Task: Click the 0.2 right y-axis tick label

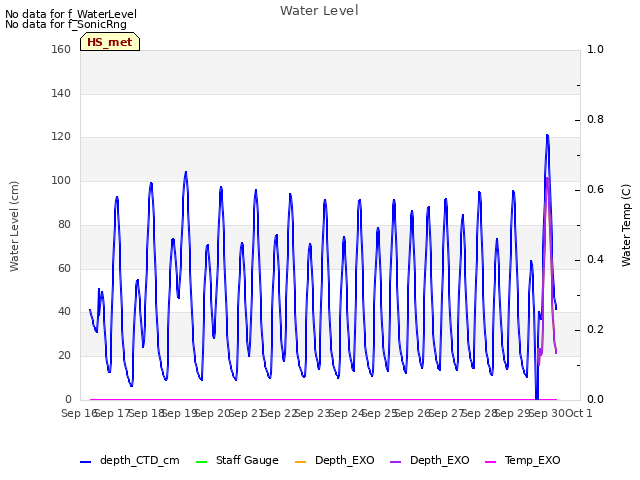Action: tap(595, 329)
